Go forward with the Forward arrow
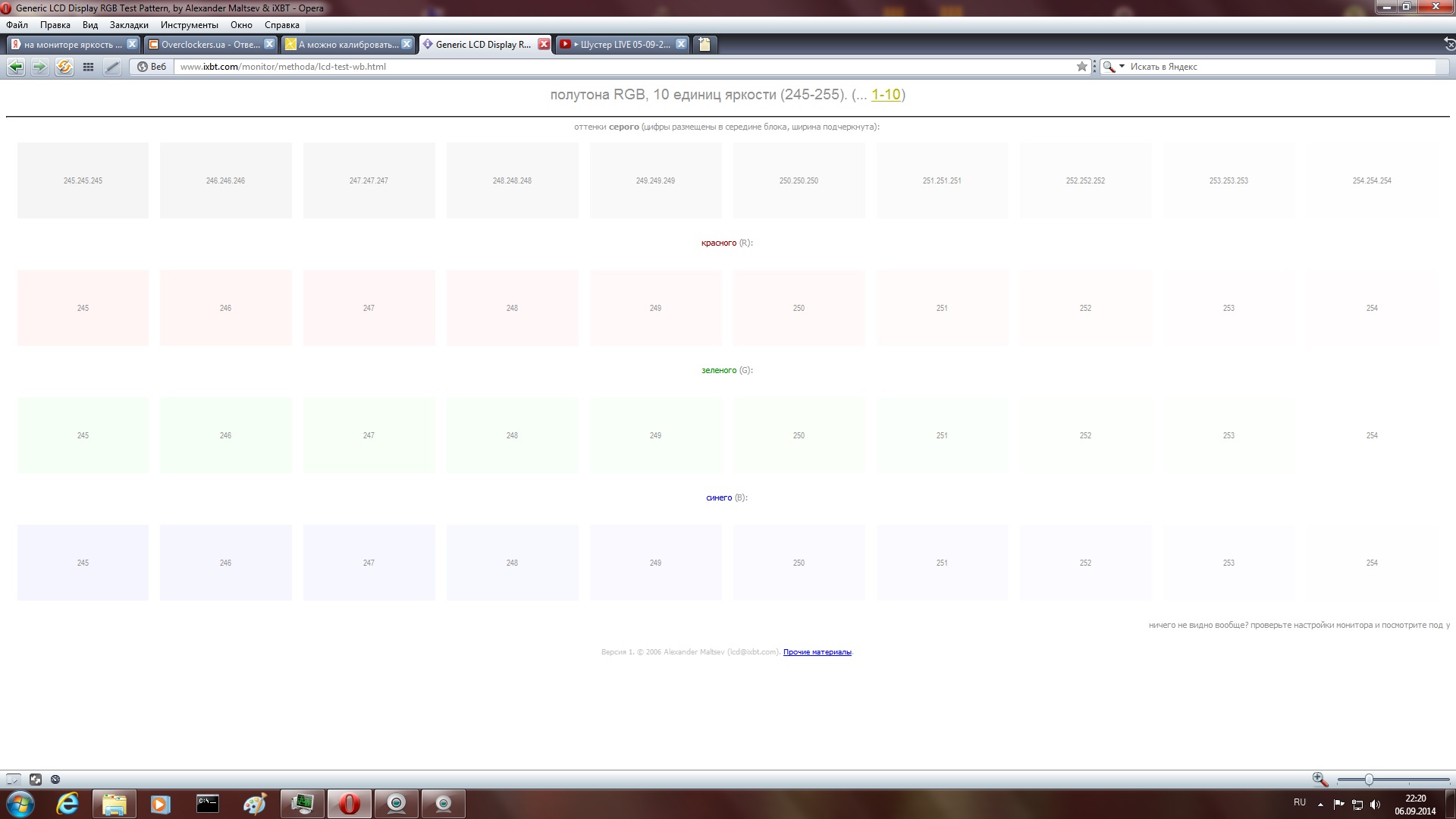Viewport: 1456px width, 819px height. [40, 67]
